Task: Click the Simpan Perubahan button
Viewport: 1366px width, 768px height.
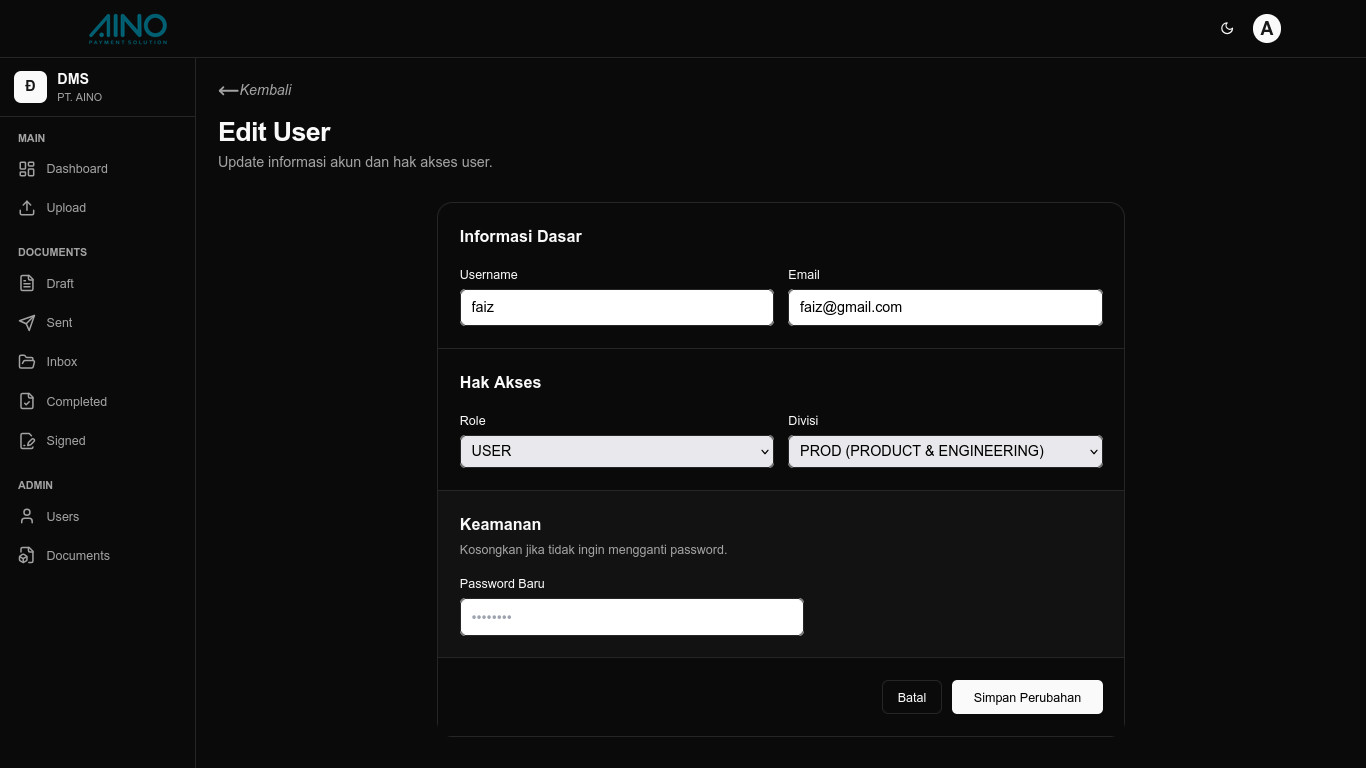Action: click(1026, 697)
